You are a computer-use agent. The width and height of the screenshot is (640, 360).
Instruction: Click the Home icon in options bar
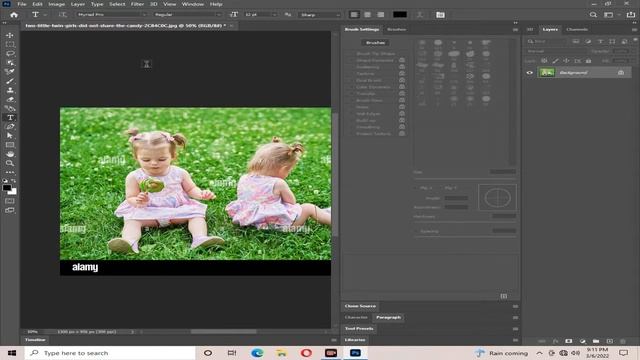[x=14, y=15]
